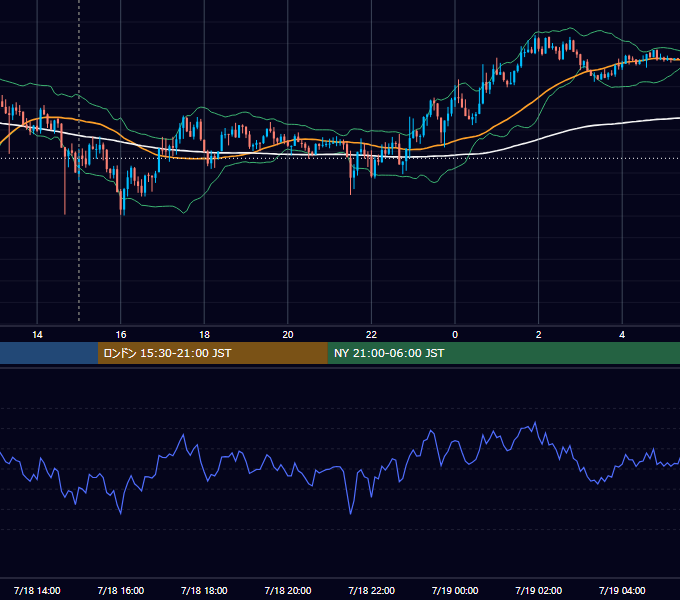Click hour label 16 on price chart axis
The image size is (680, 600).
pyautogui.click(x=121, y=335)
